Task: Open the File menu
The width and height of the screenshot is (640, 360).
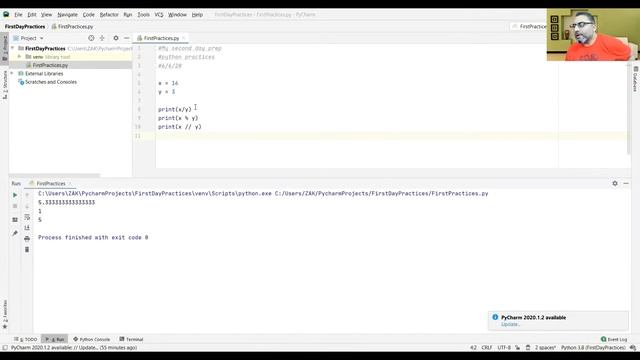Action: (x=18, y=14)
